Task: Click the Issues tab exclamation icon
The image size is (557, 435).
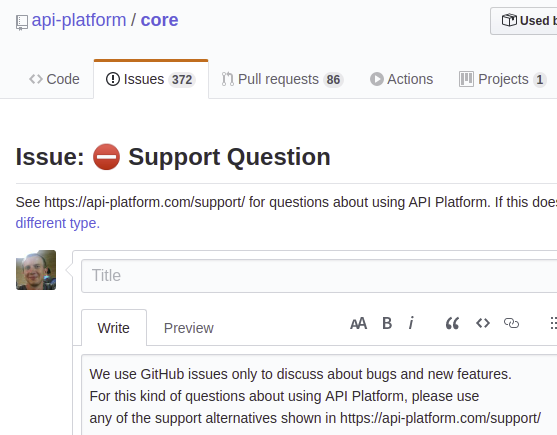Action: pos(113,79)
